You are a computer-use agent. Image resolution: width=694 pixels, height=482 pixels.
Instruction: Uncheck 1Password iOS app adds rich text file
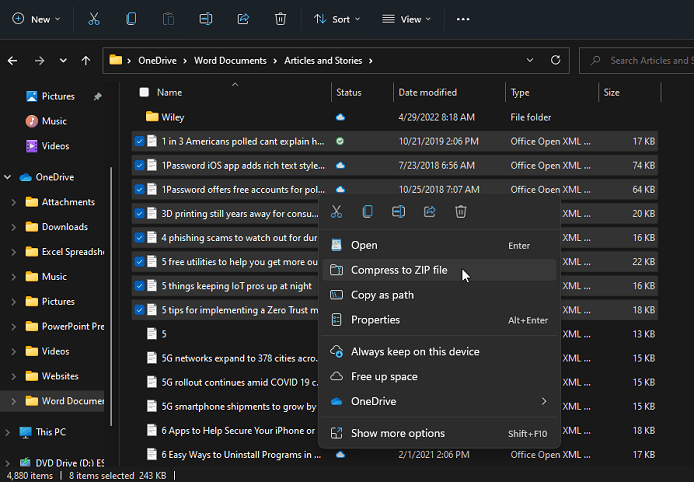coord(139,165)
